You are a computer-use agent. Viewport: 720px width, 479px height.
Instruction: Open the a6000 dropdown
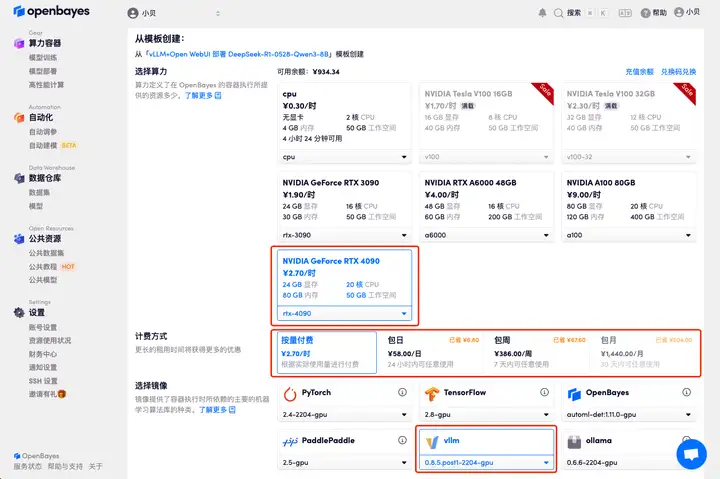click(486, 235)
